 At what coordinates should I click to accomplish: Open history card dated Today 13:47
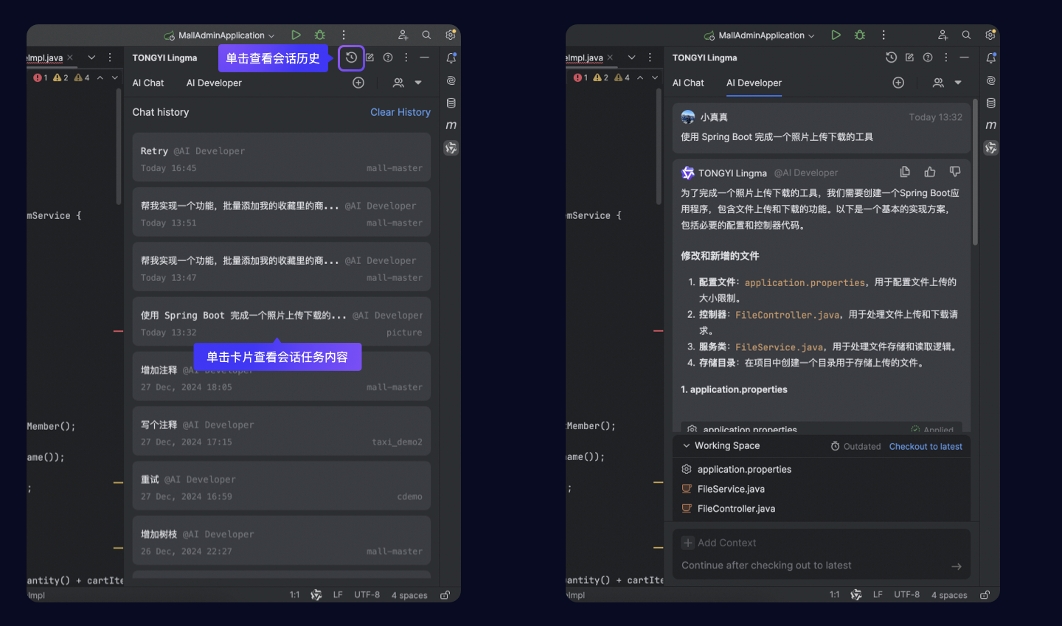[x=281, y=268]
